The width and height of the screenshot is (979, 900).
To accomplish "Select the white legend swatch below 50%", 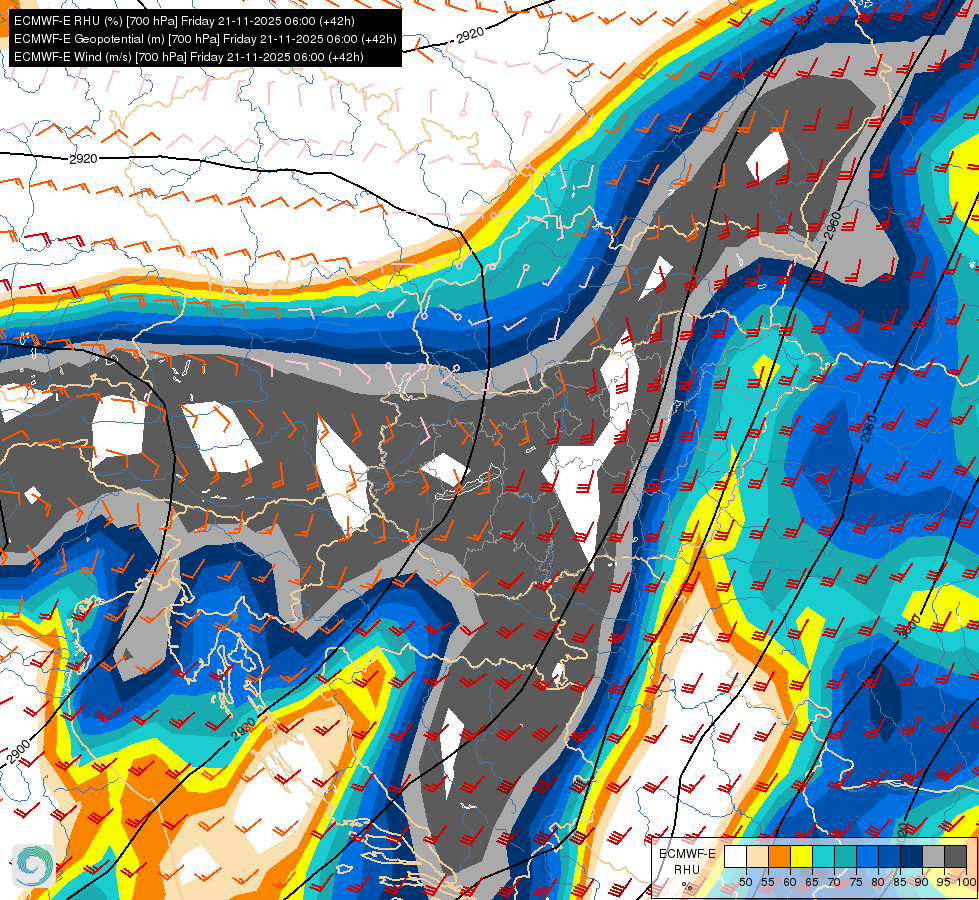I will pos(735,856).
